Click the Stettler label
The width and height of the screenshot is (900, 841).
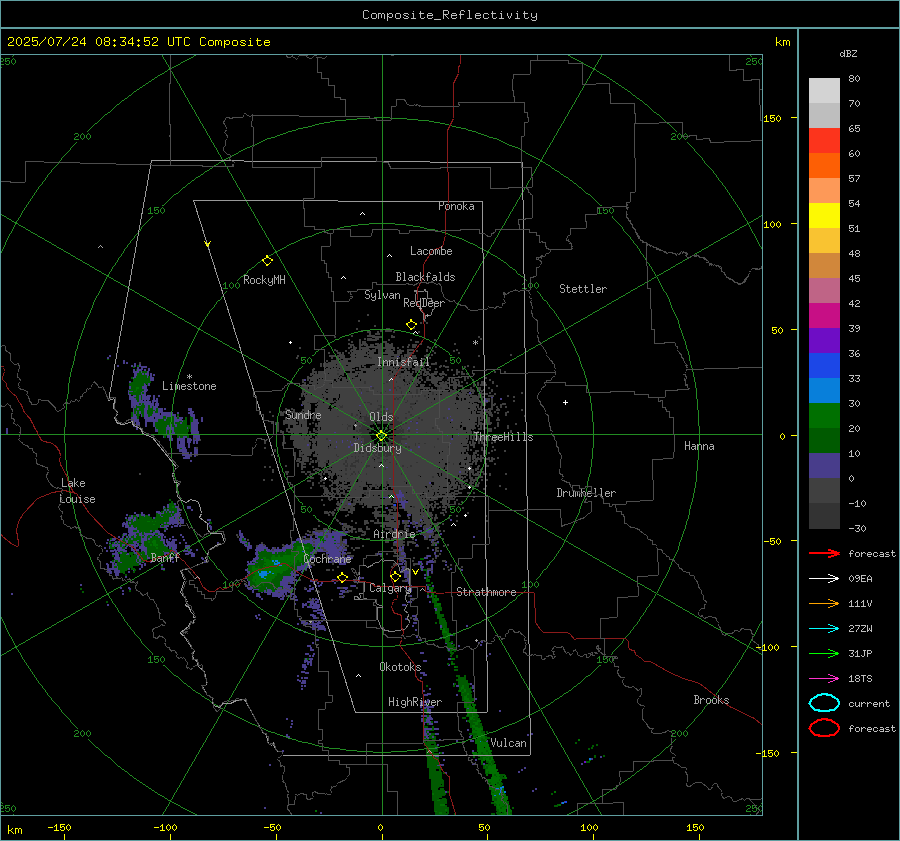point(583,289)
